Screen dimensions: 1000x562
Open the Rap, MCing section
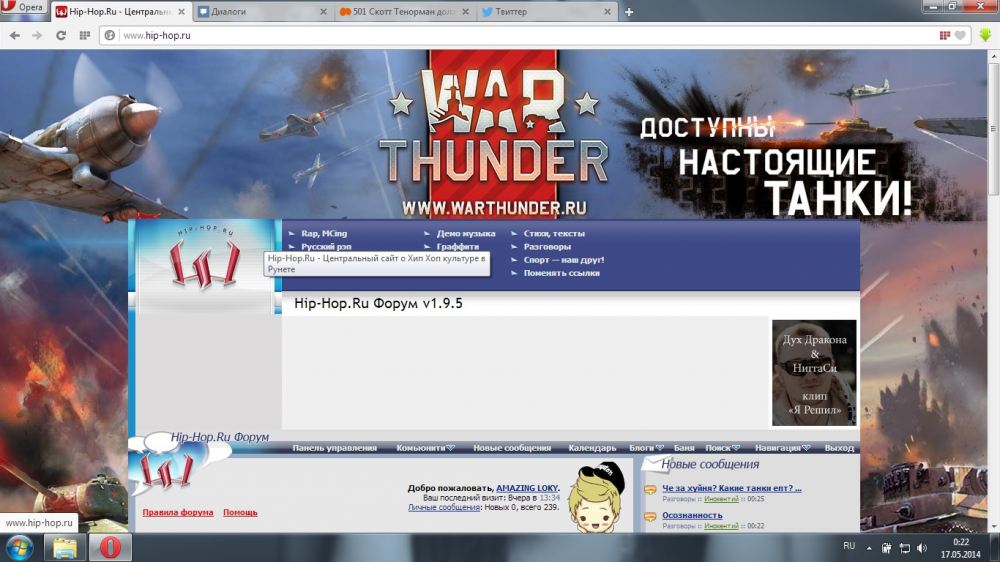click(x=324, y=233)
